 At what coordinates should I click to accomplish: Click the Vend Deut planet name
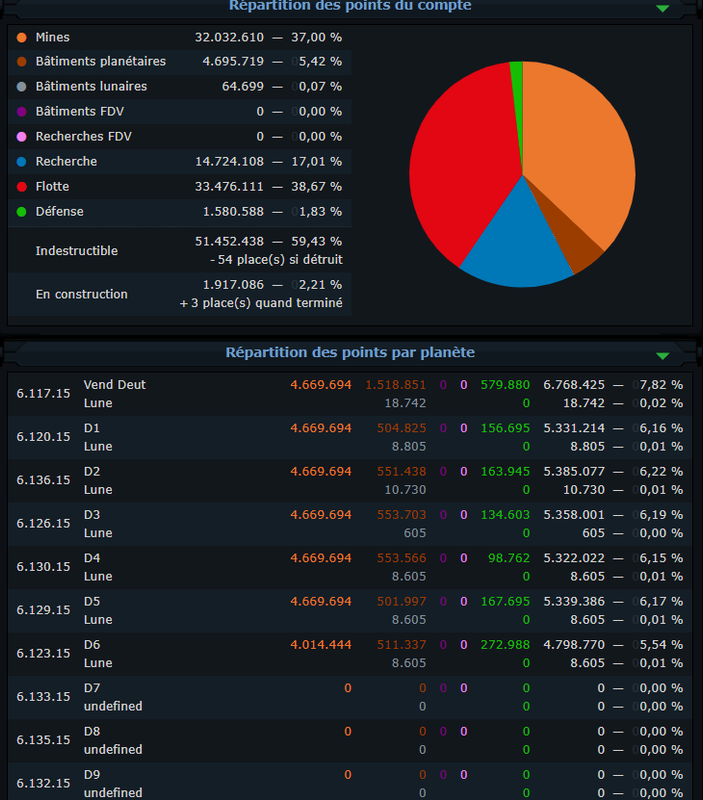(x=115, y=385)
